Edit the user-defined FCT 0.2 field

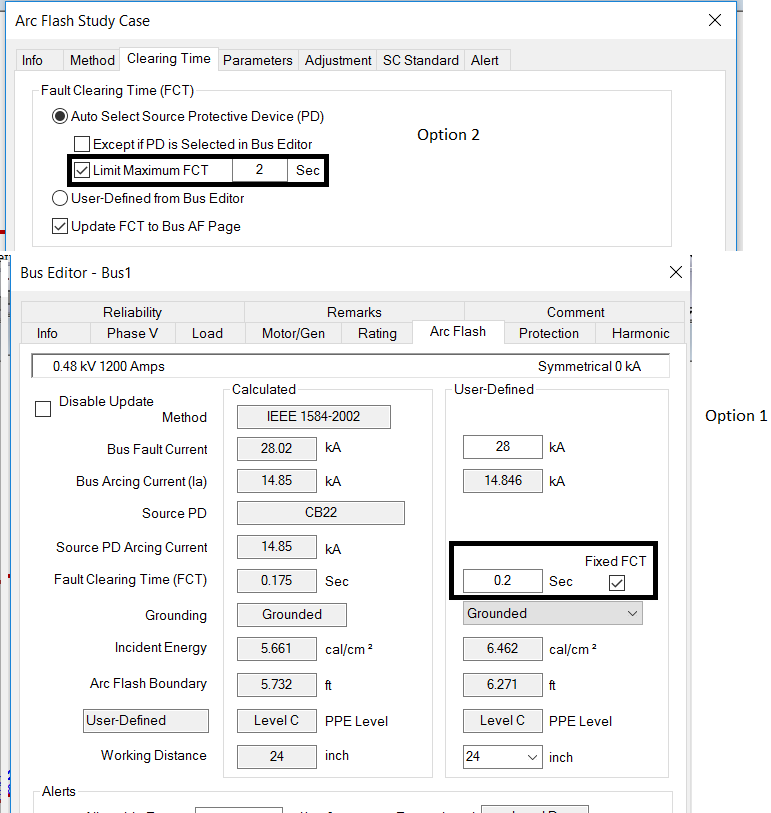(502, 581)
